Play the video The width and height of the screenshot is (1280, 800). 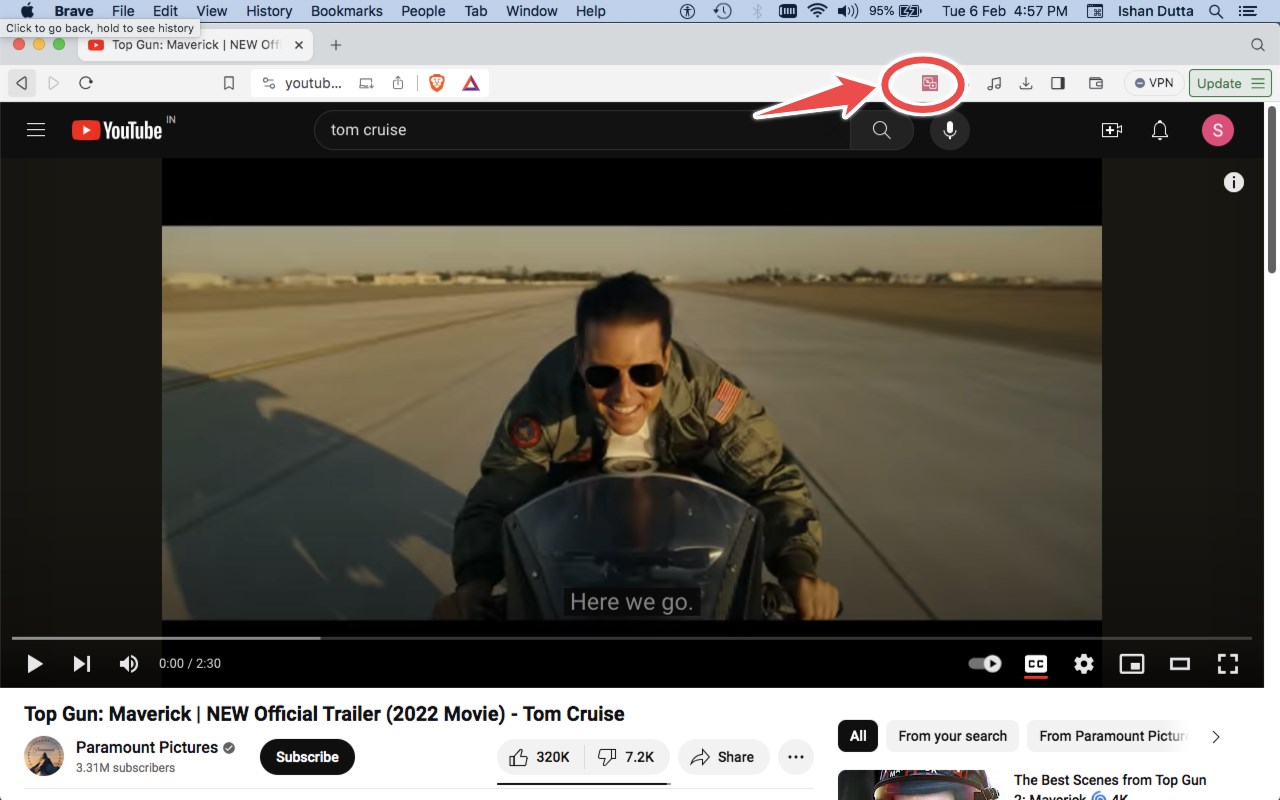point(34,663)
